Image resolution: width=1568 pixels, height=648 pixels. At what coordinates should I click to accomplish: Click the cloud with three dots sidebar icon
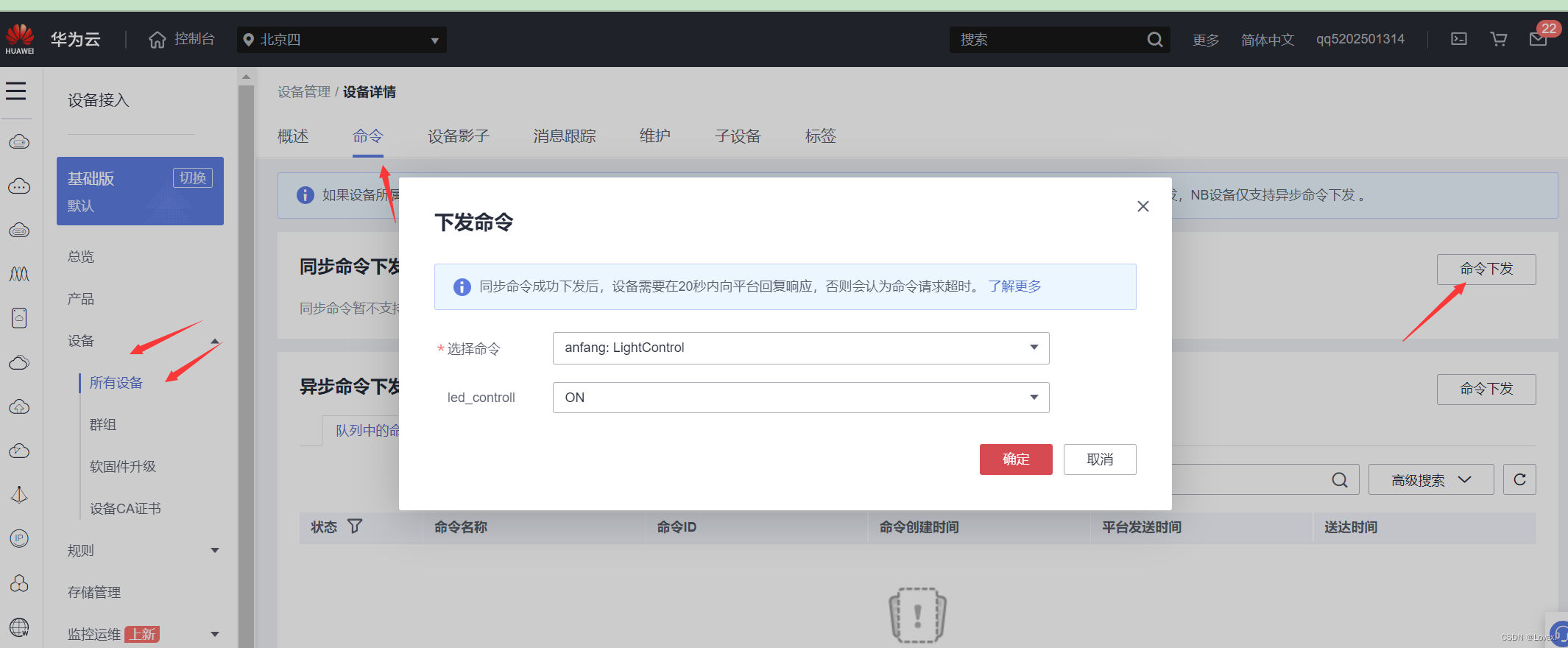(x=19, y=186)
